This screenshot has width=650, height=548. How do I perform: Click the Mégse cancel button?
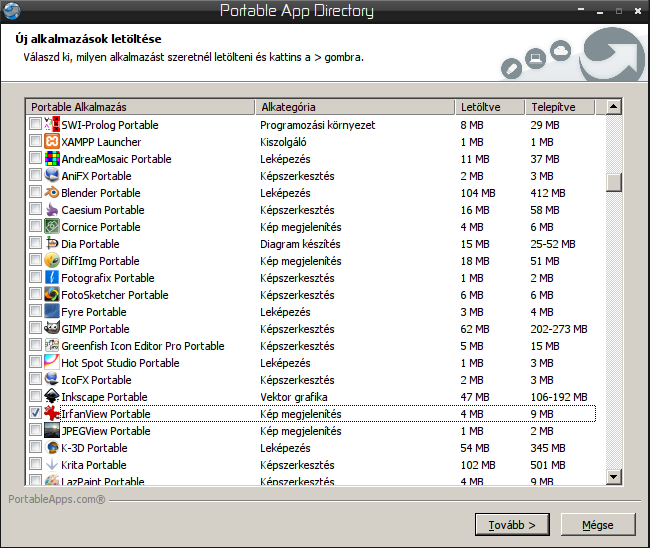pos(598,525)
